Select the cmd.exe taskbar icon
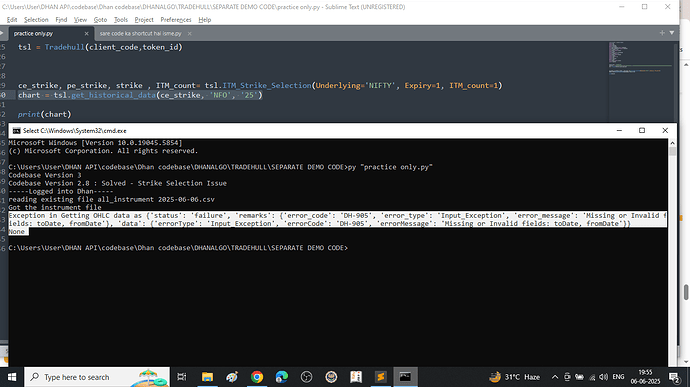This screenshot has height=387, width=690. (x=405, y=377)
